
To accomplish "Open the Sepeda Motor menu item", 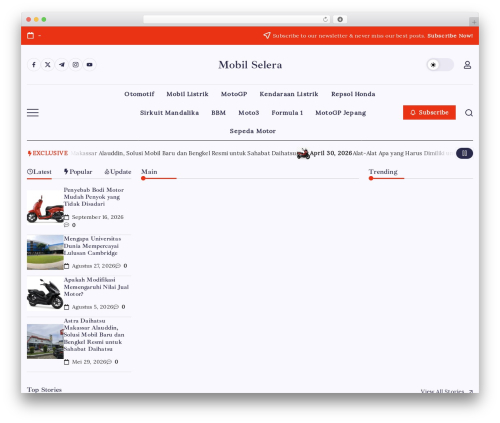I will [x=253, y=131].
